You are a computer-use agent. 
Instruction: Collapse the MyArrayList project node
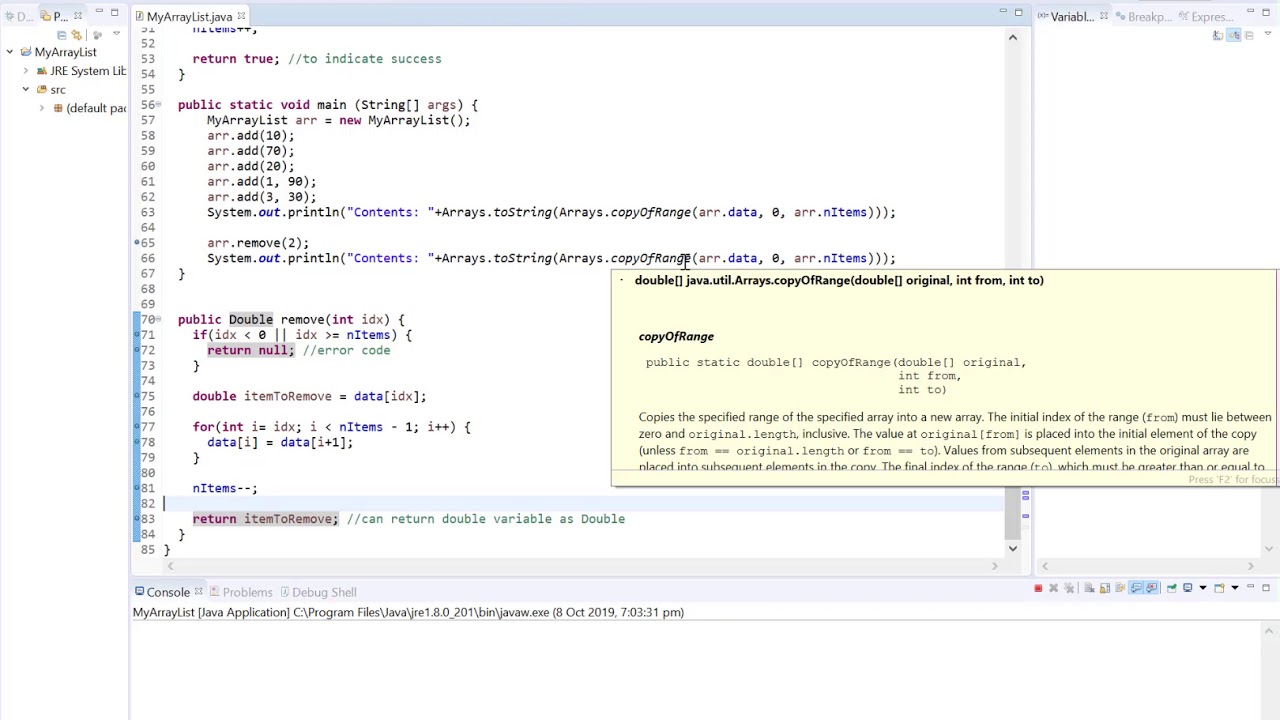click(x=9, y=52)
